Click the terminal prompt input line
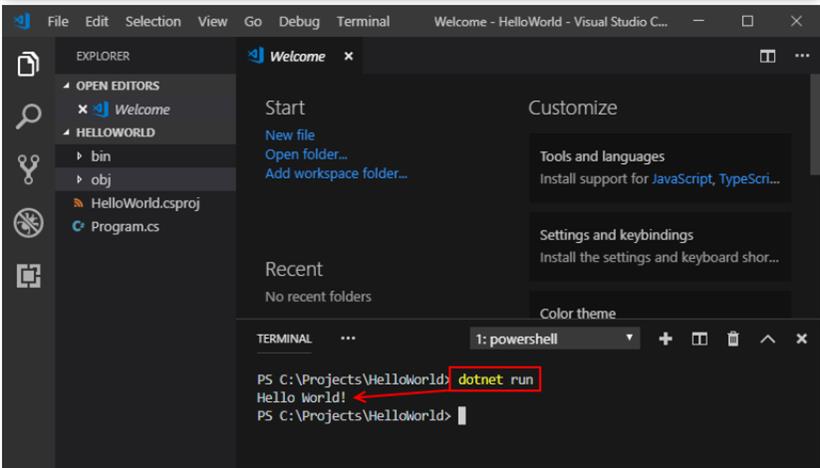 pos(361,416)
